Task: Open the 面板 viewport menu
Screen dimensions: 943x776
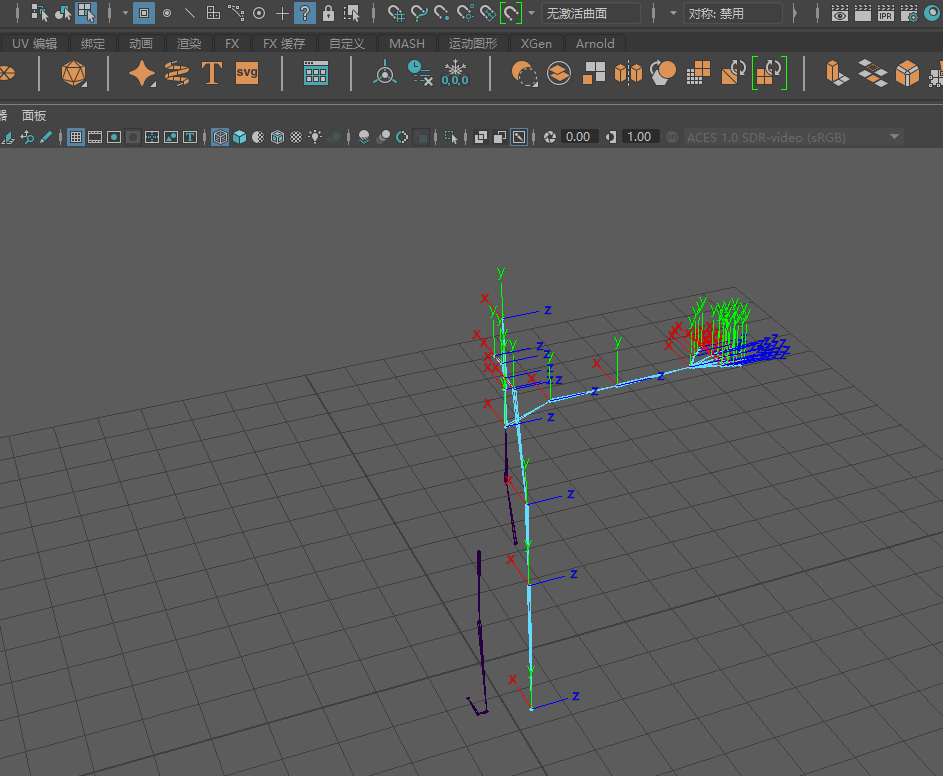Action: pyautogui.click(x=34, y=115)
